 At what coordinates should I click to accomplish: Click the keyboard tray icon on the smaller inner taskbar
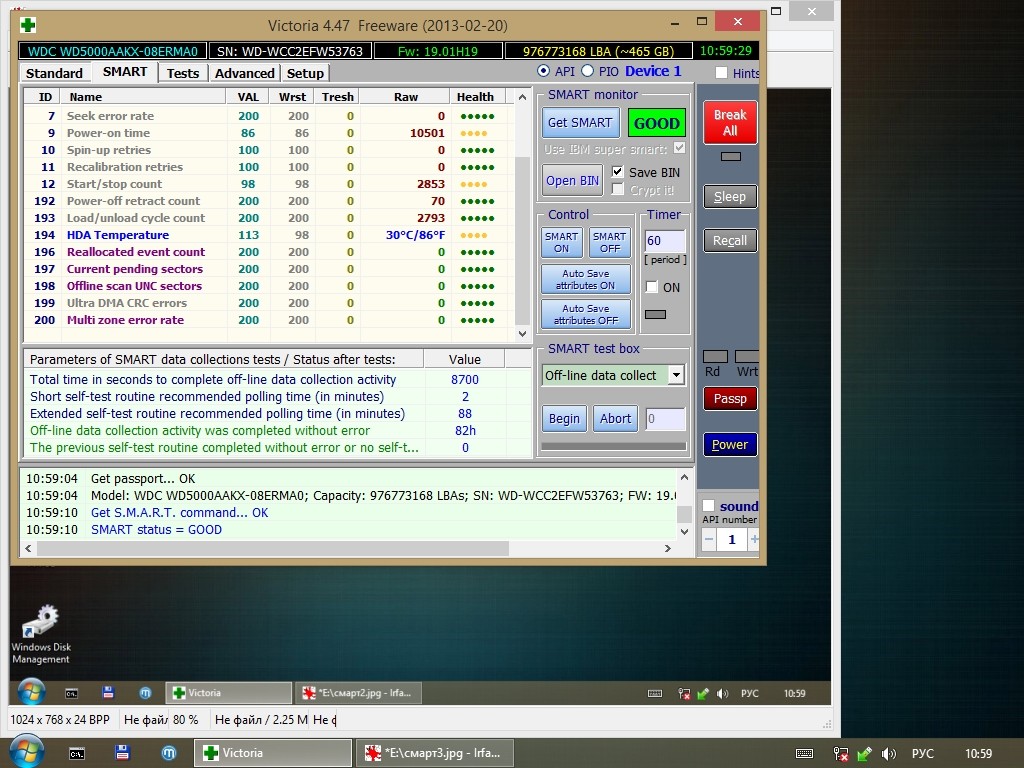(x=654, y=694)
